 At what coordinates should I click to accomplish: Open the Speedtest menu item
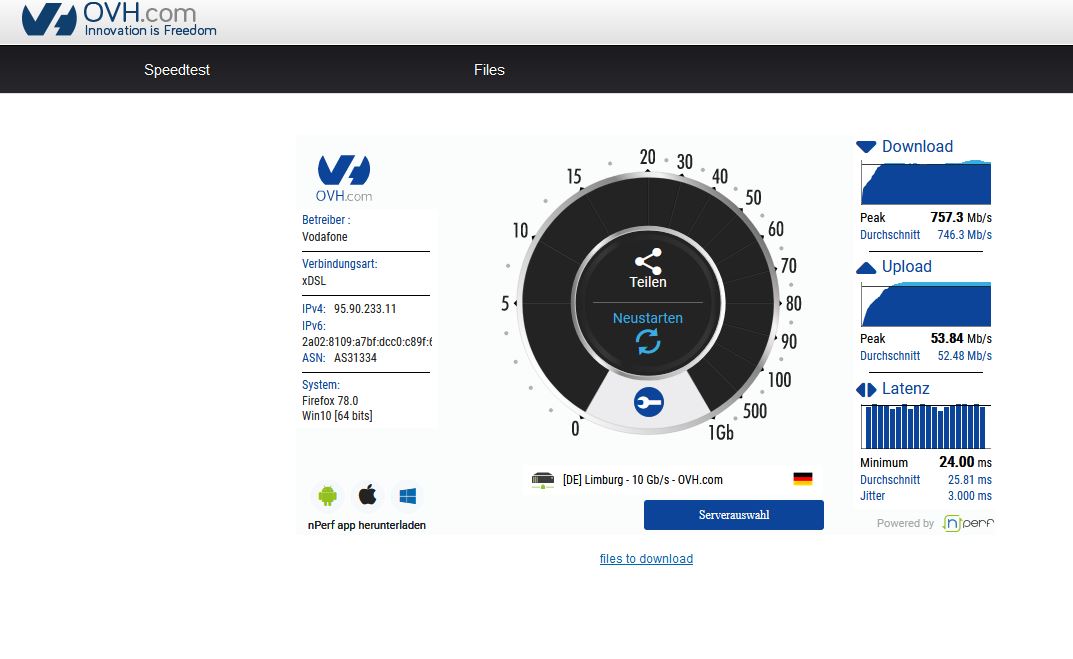pos(177,70)
